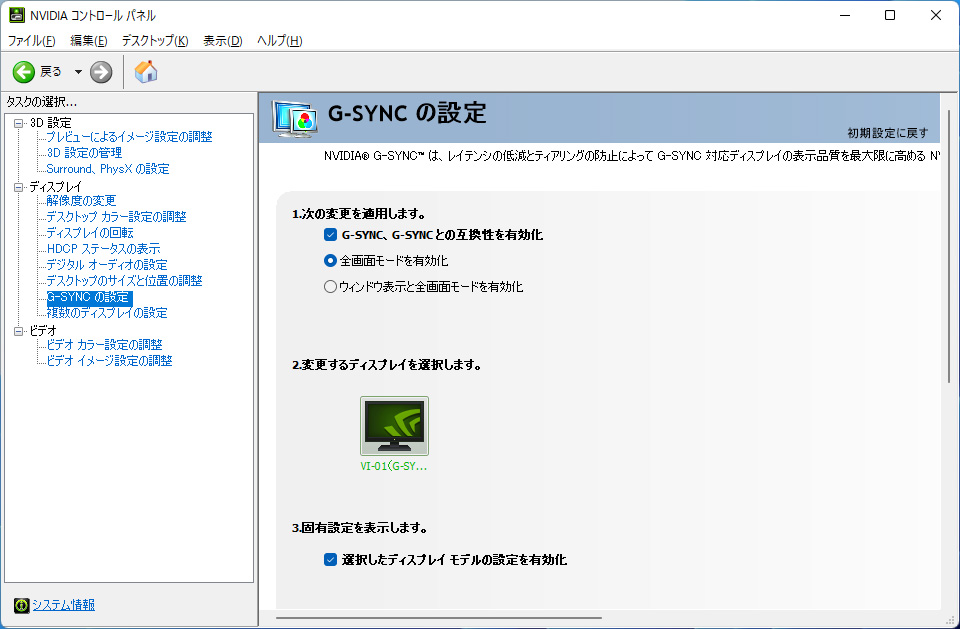Open the デスクトップ(K) menu
The width and height of the screenshot is (960, 629).
[x=155, y=40]
